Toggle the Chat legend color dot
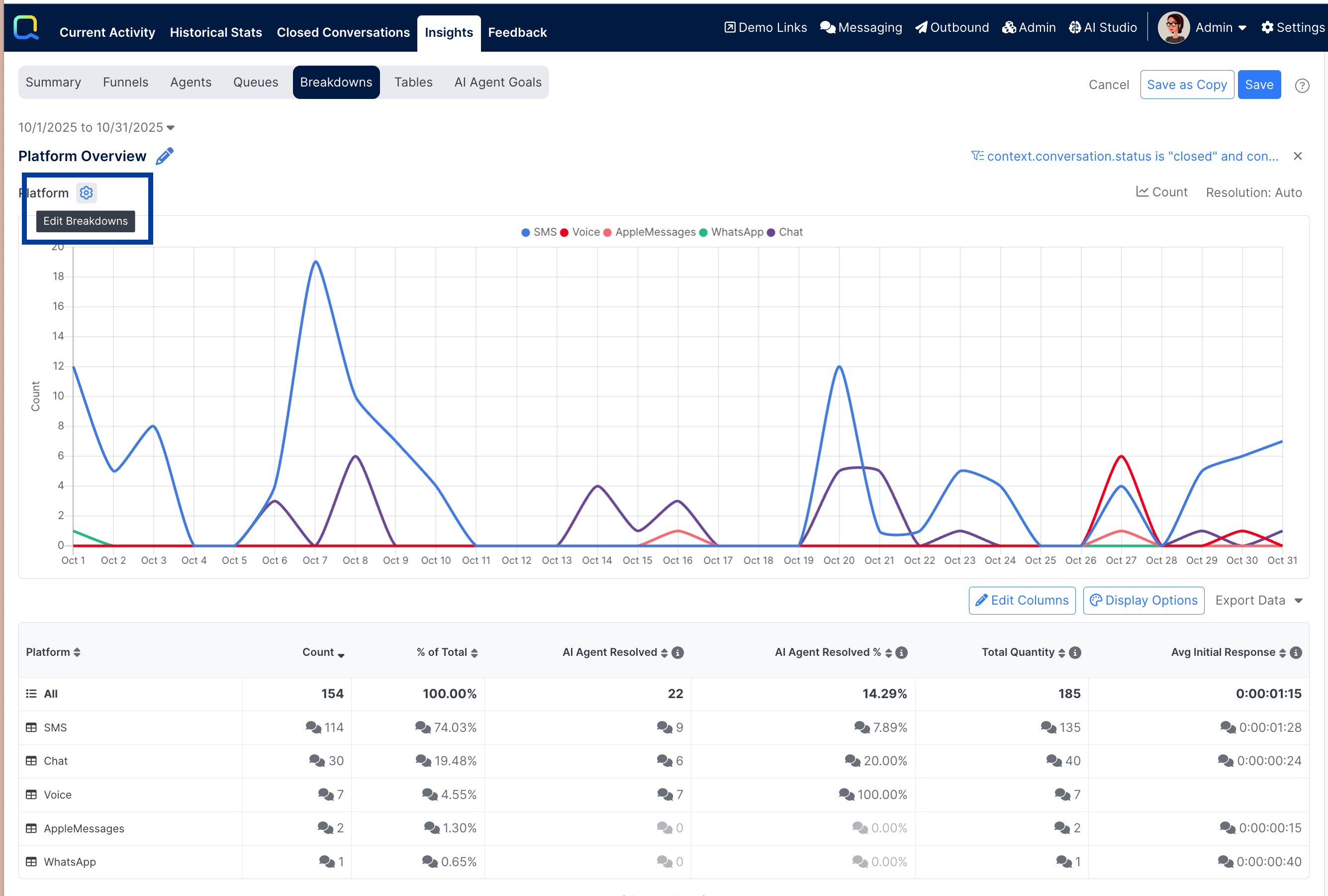Image resolution: width=1328 pixels, height=896 pixels. 770,233
